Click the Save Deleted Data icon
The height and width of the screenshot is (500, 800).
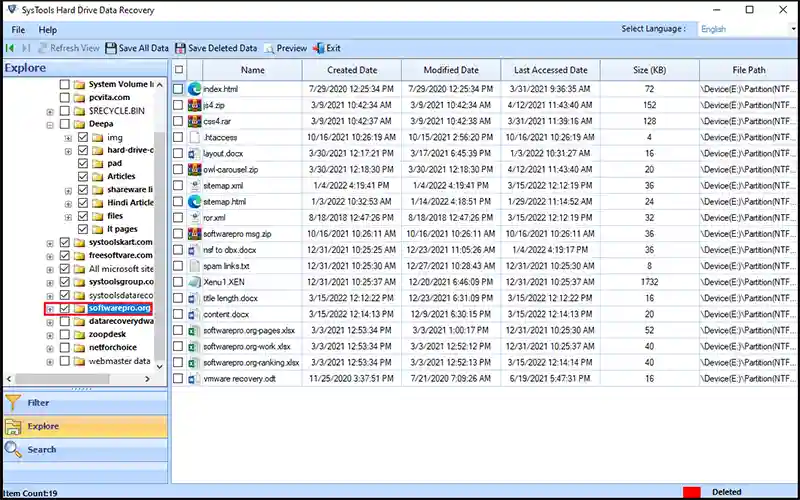180,48
